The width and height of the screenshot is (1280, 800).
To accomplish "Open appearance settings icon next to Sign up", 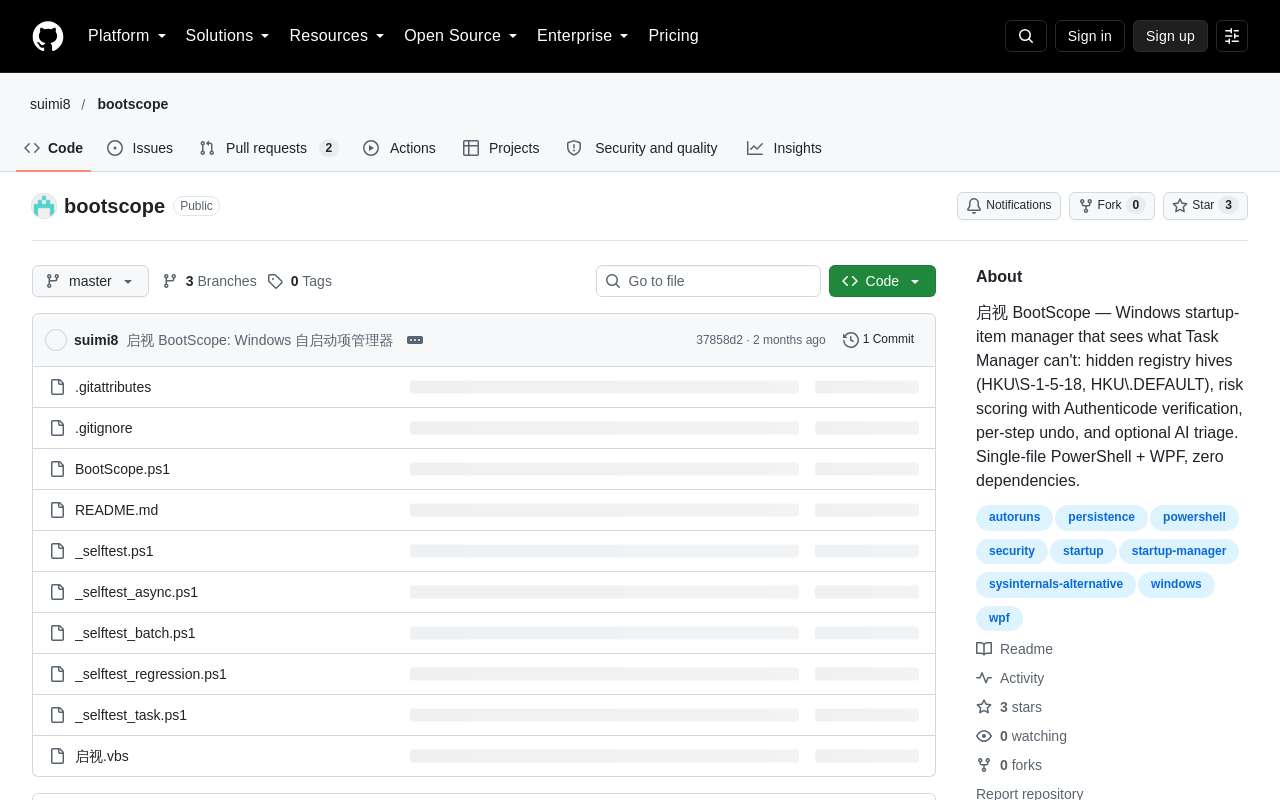I will click(x=1232, y=36).
